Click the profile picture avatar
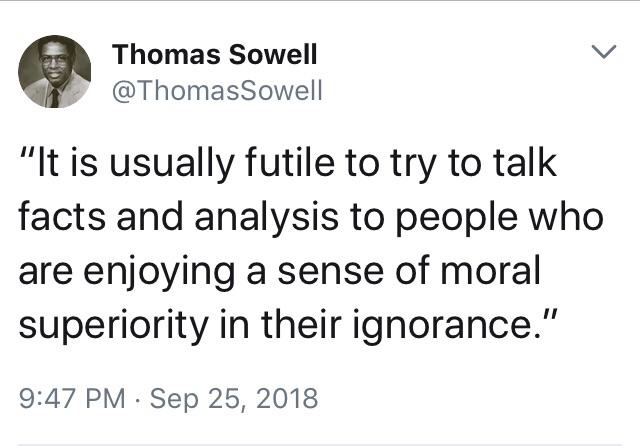The width and height of the screenshot is (640, 446). [x=55, y=72]
